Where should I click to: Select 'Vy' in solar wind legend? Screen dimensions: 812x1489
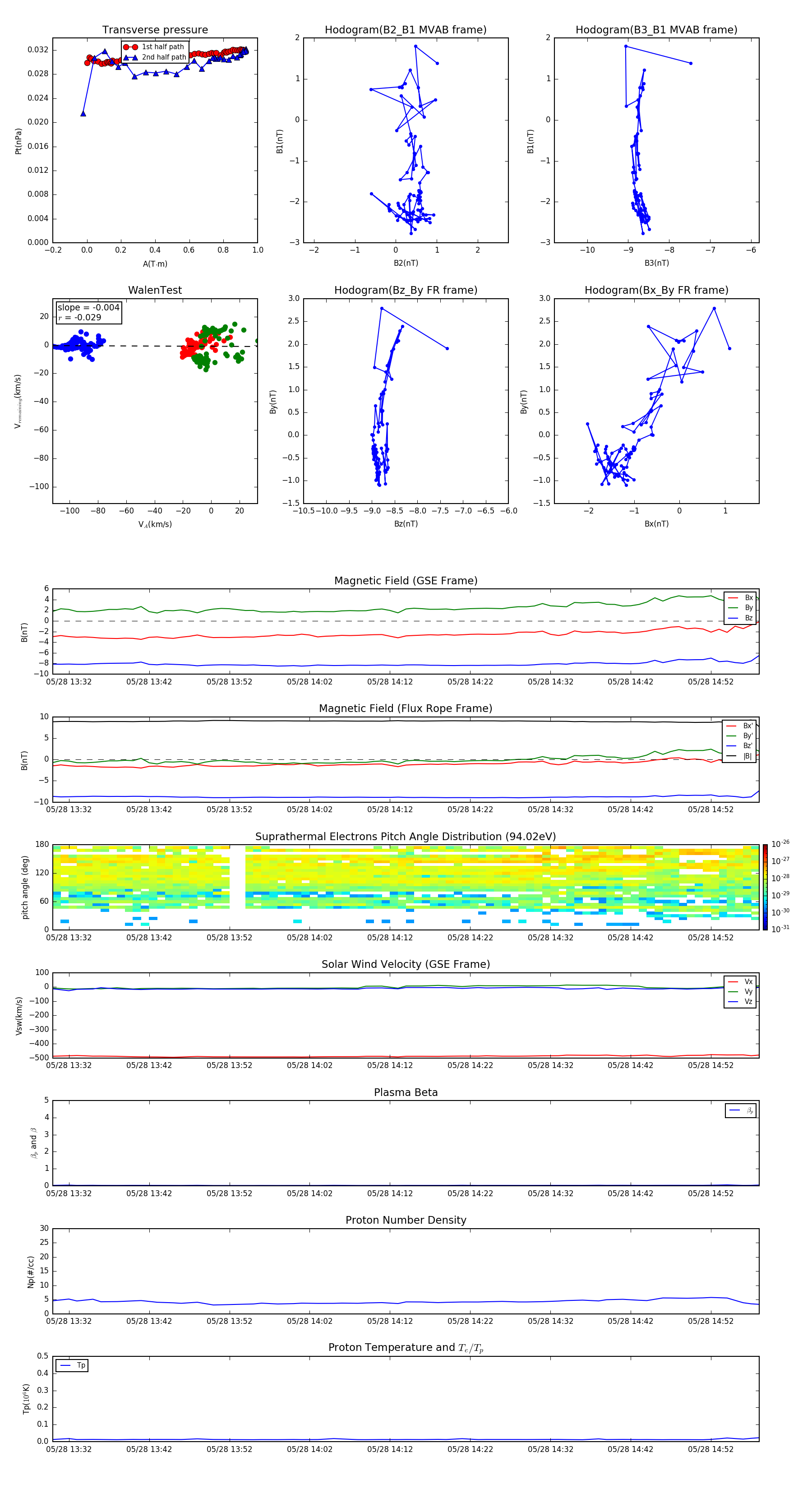pyautogui.click(x=740, y=992)
